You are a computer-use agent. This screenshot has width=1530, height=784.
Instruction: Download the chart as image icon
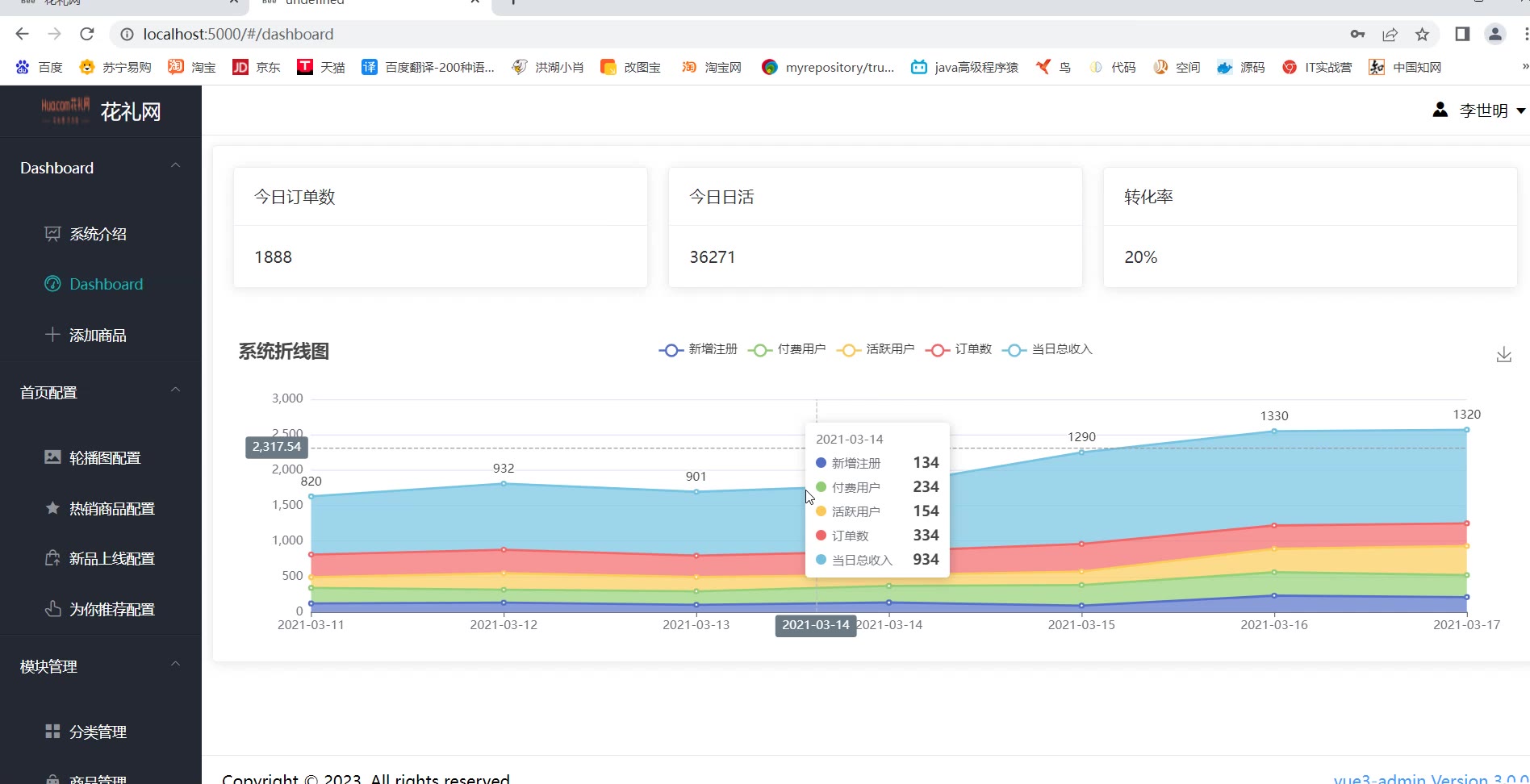(x=1503, y=355)
